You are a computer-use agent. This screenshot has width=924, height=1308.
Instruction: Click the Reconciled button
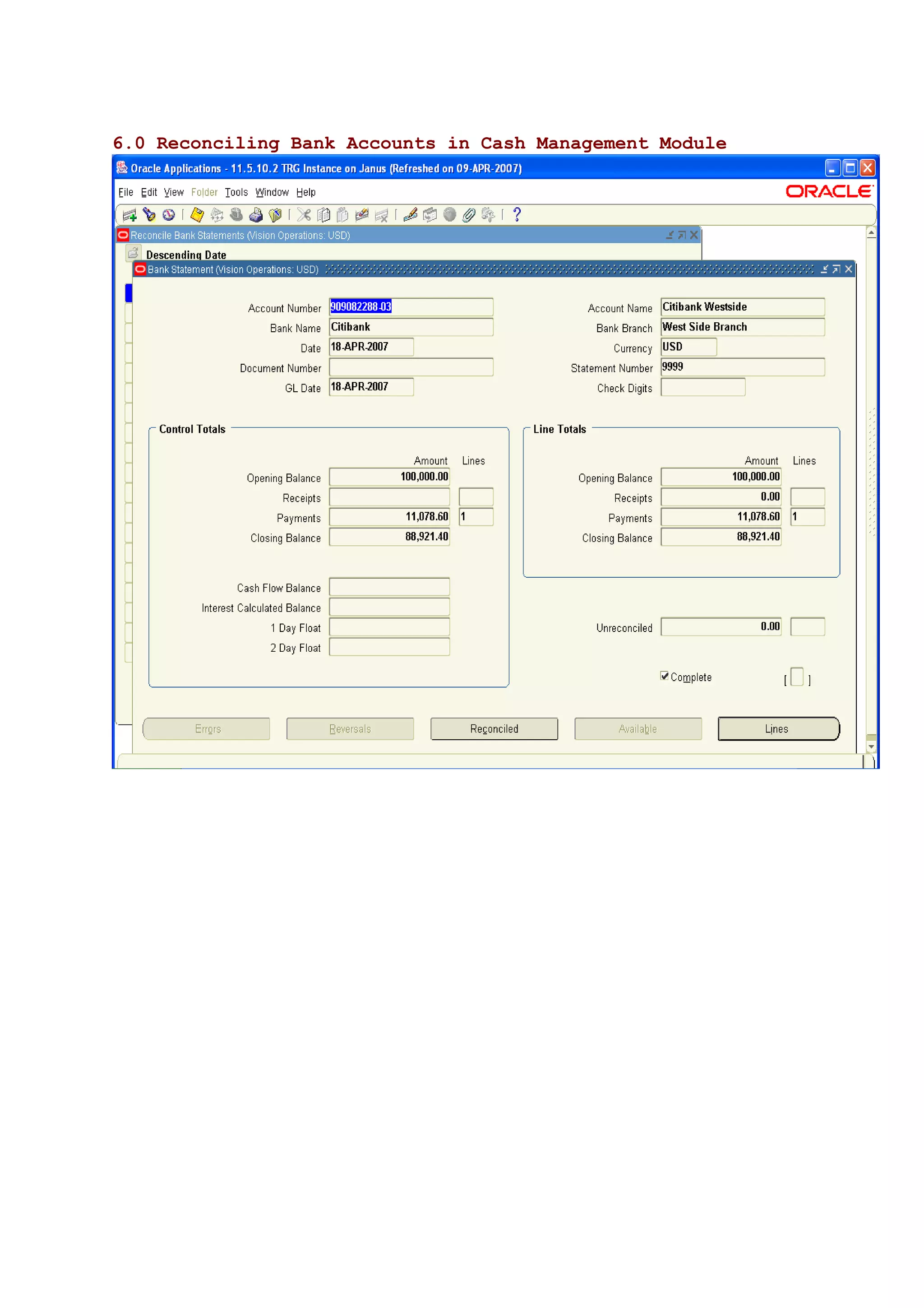click(494, 728)
